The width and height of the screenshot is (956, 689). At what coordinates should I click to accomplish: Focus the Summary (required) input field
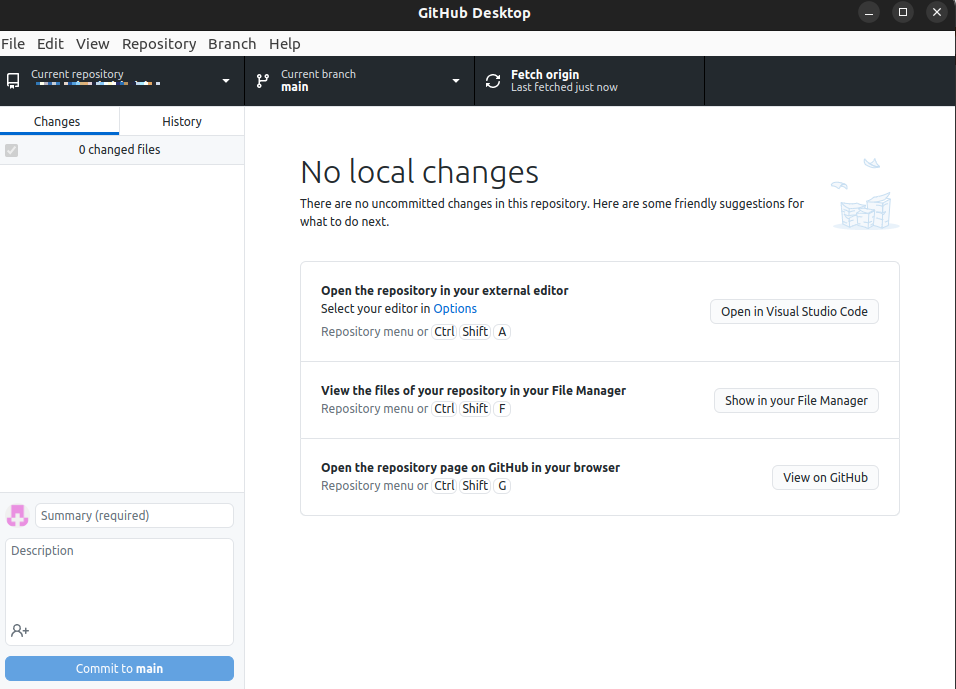134,516
